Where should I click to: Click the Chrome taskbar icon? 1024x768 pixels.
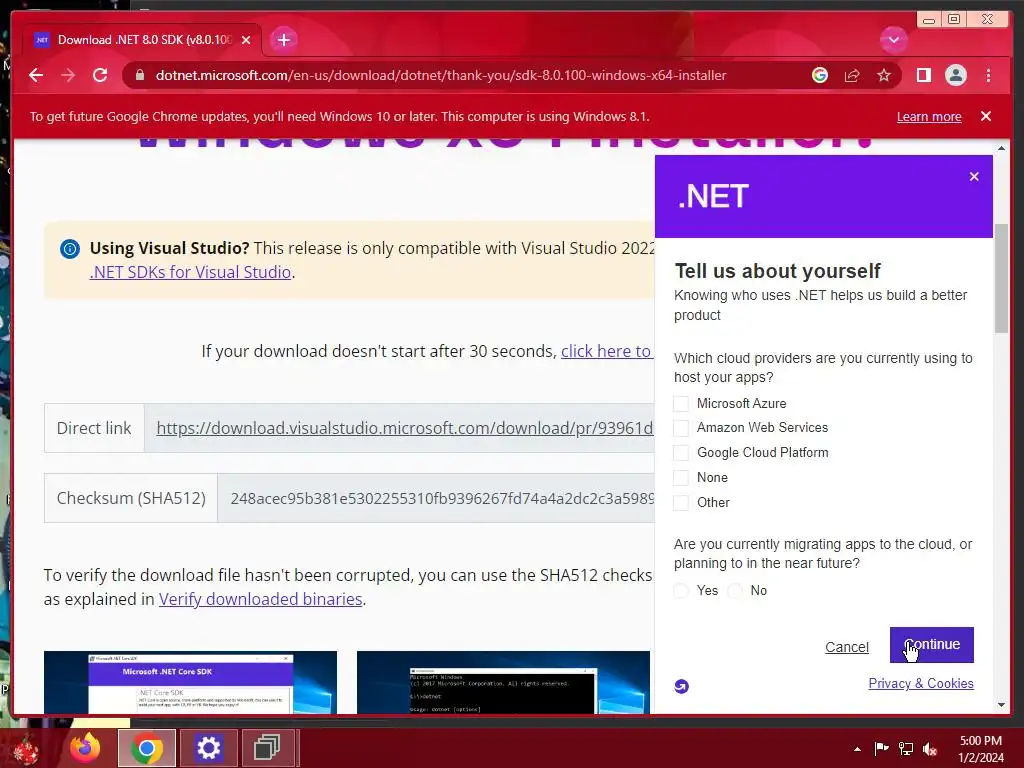[x=147, y=748]
